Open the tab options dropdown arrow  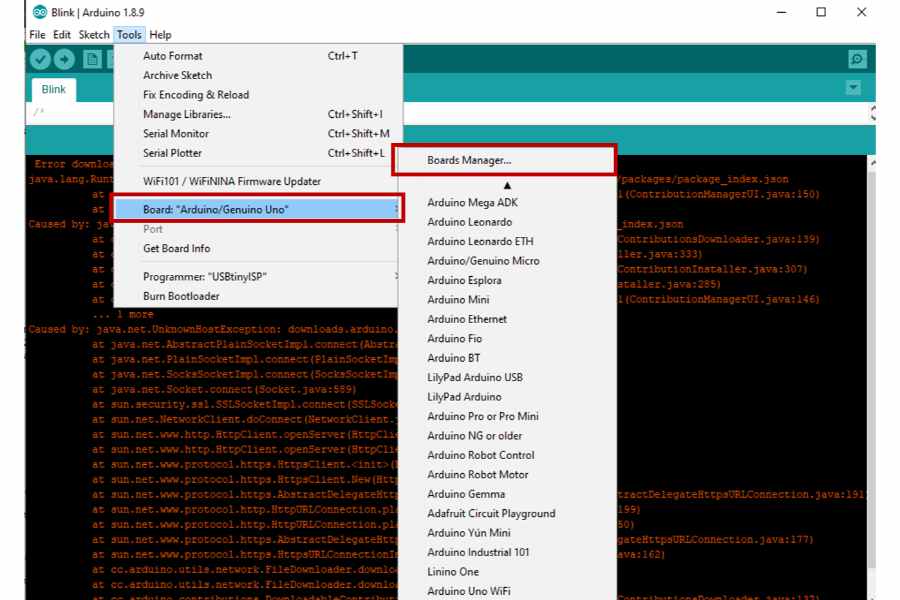tap(854, 88)
